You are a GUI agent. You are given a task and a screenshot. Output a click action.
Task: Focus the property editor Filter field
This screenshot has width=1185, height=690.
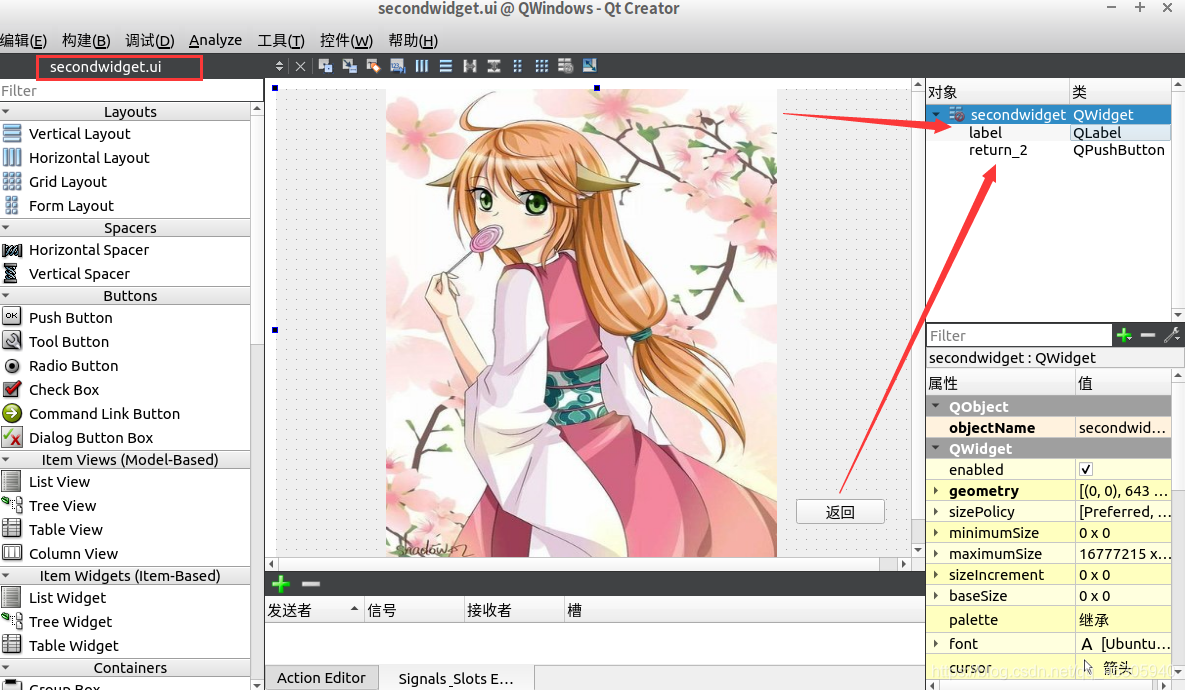pyautogui.click(x=1019, y=336)
